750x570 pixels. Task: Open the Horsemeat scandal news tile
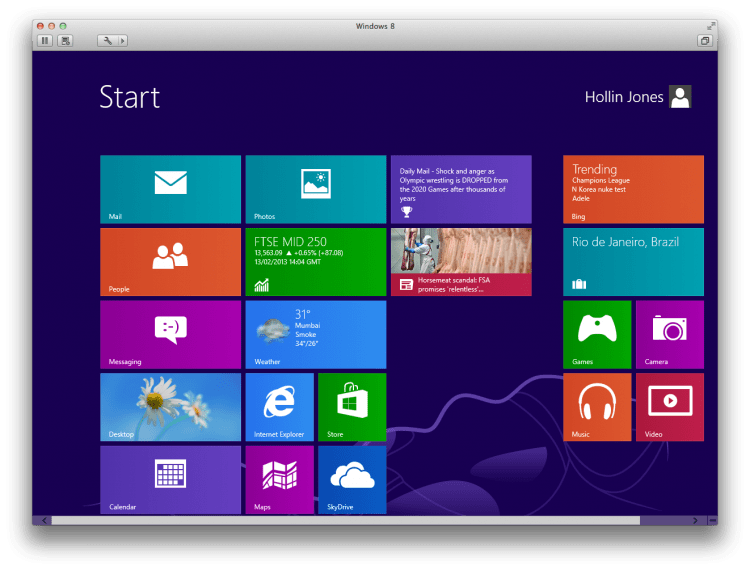(x=461, y=262)
